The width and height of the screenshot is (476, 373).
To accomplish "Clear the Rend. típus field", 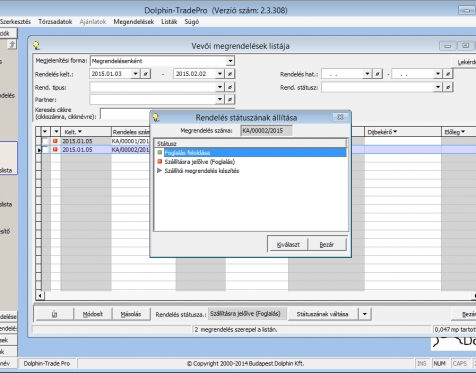I will coord(230,87).
